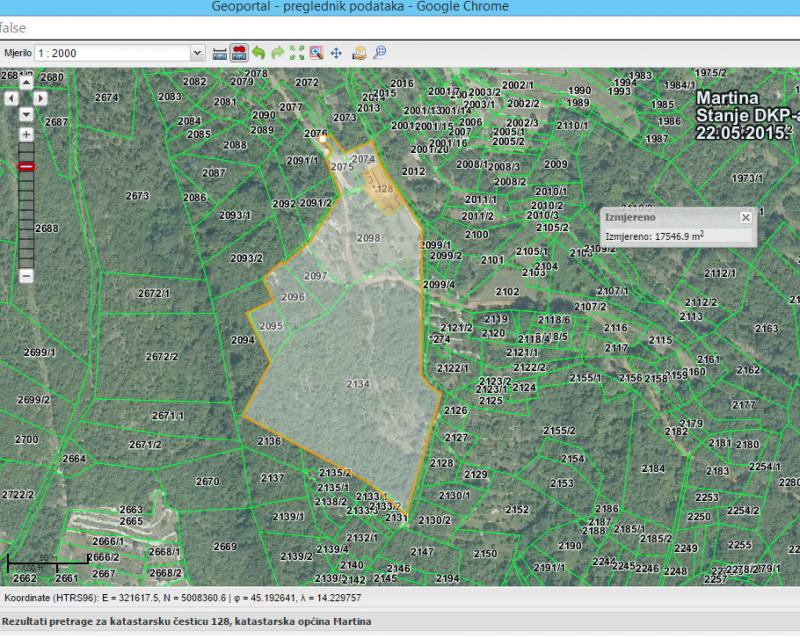Pan the map right with arrow

[41, 98]
